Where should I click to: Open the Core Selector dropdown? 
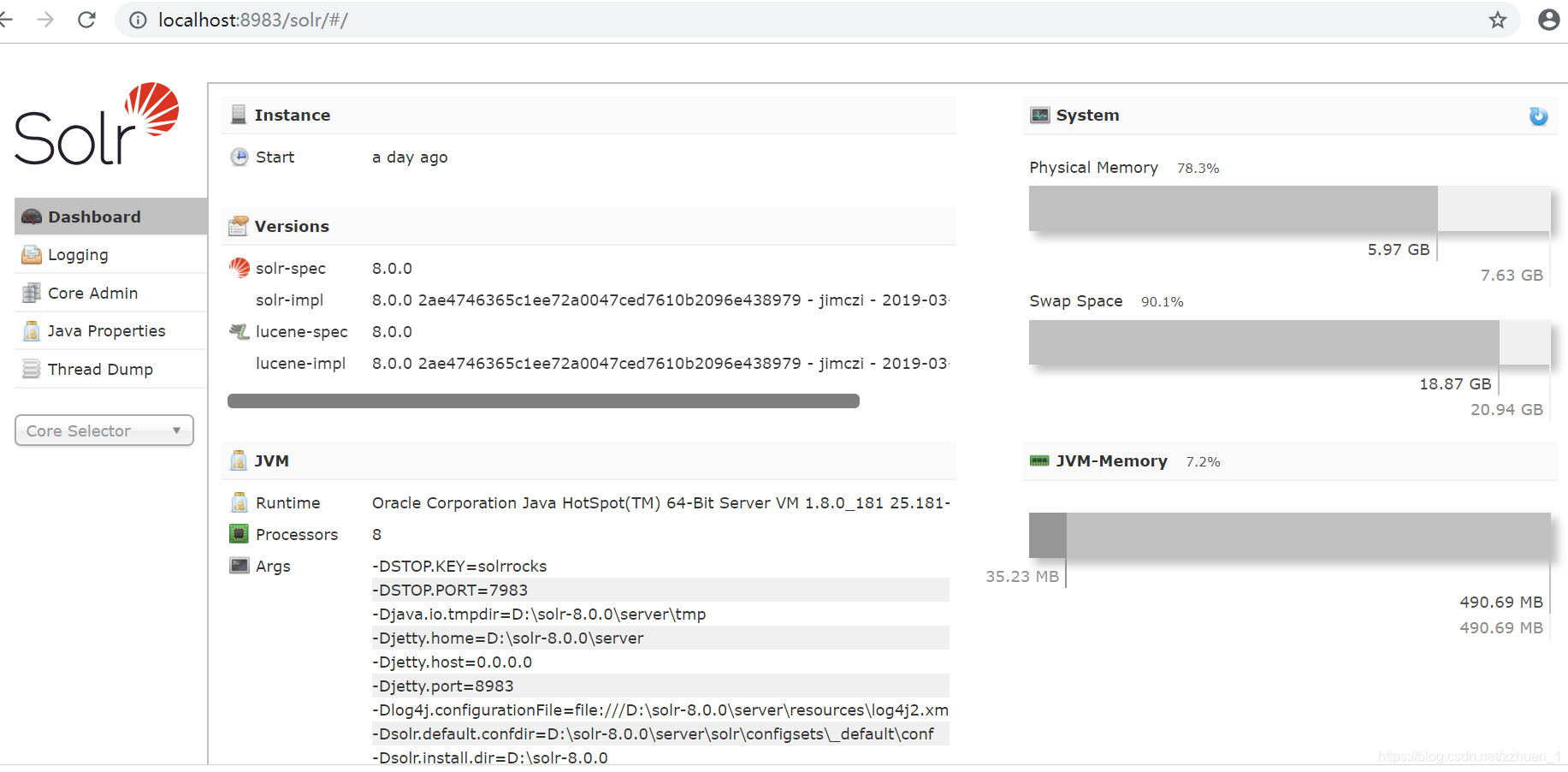click(x=104, y=431)
